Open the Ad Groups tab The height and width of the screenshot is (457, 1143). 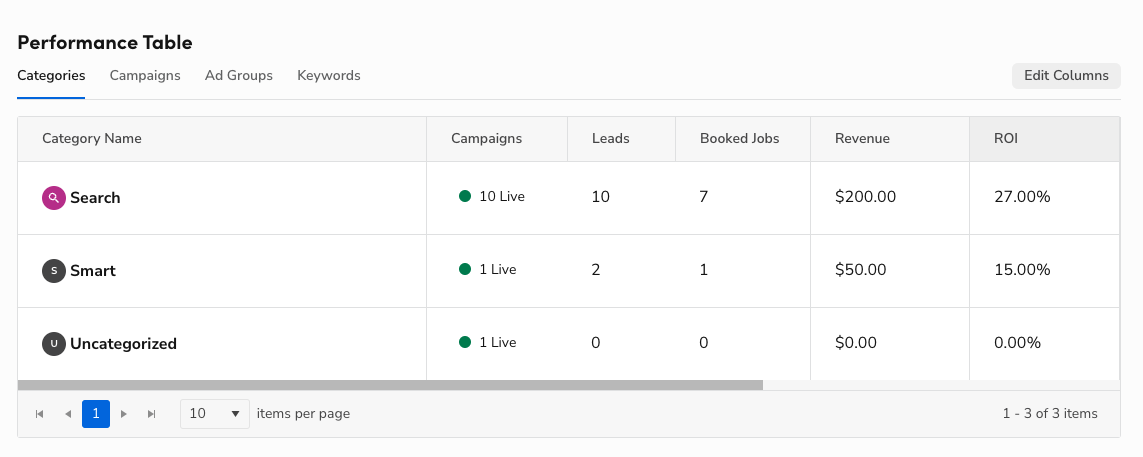coord(239,76)
